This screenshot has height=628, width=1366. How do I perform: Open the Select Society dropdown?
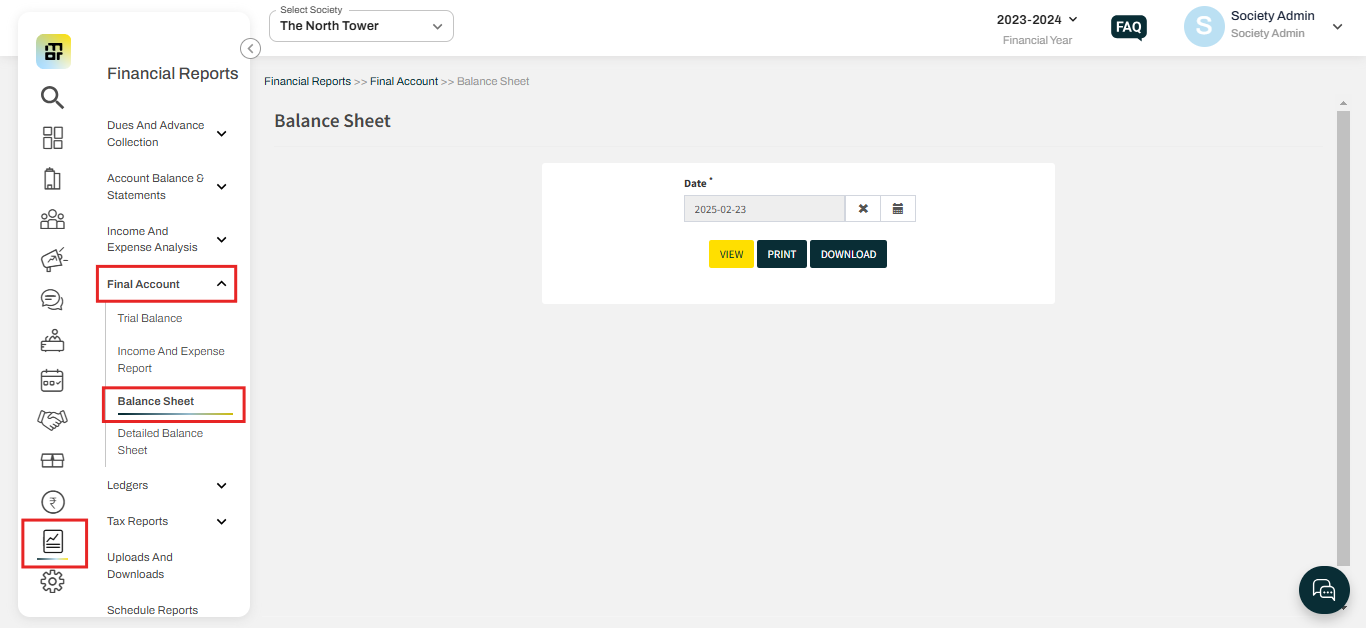(x=361, y=26)
